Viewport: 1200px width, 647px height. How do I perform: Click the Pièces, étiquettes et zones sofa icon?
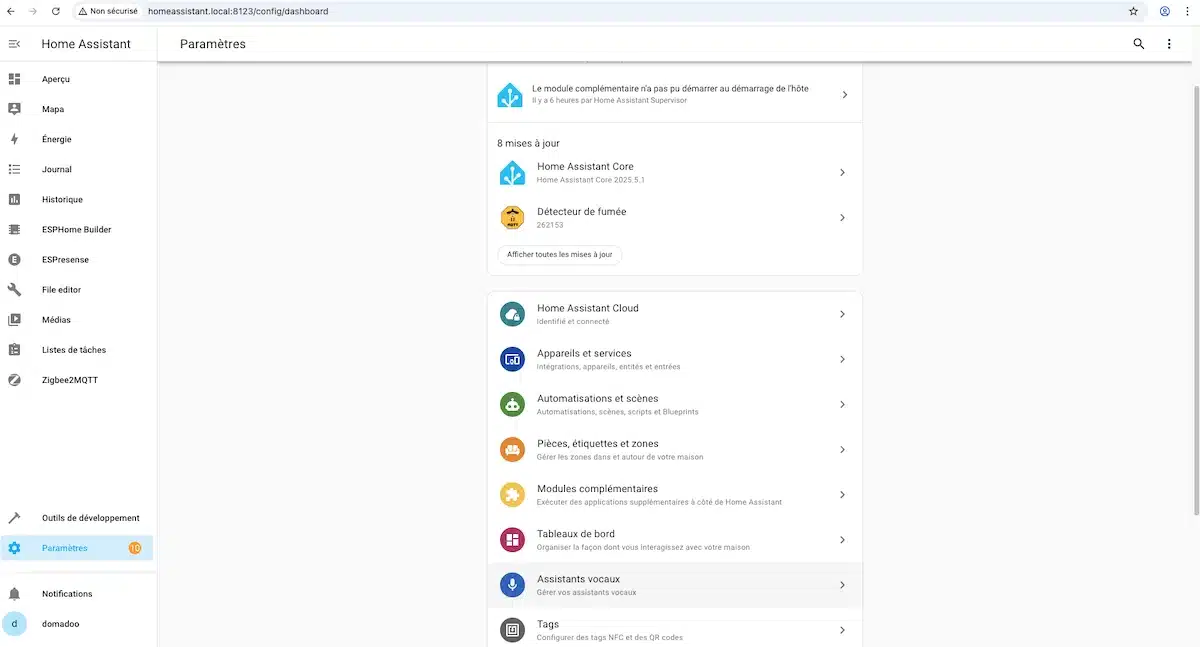[512, 449]
